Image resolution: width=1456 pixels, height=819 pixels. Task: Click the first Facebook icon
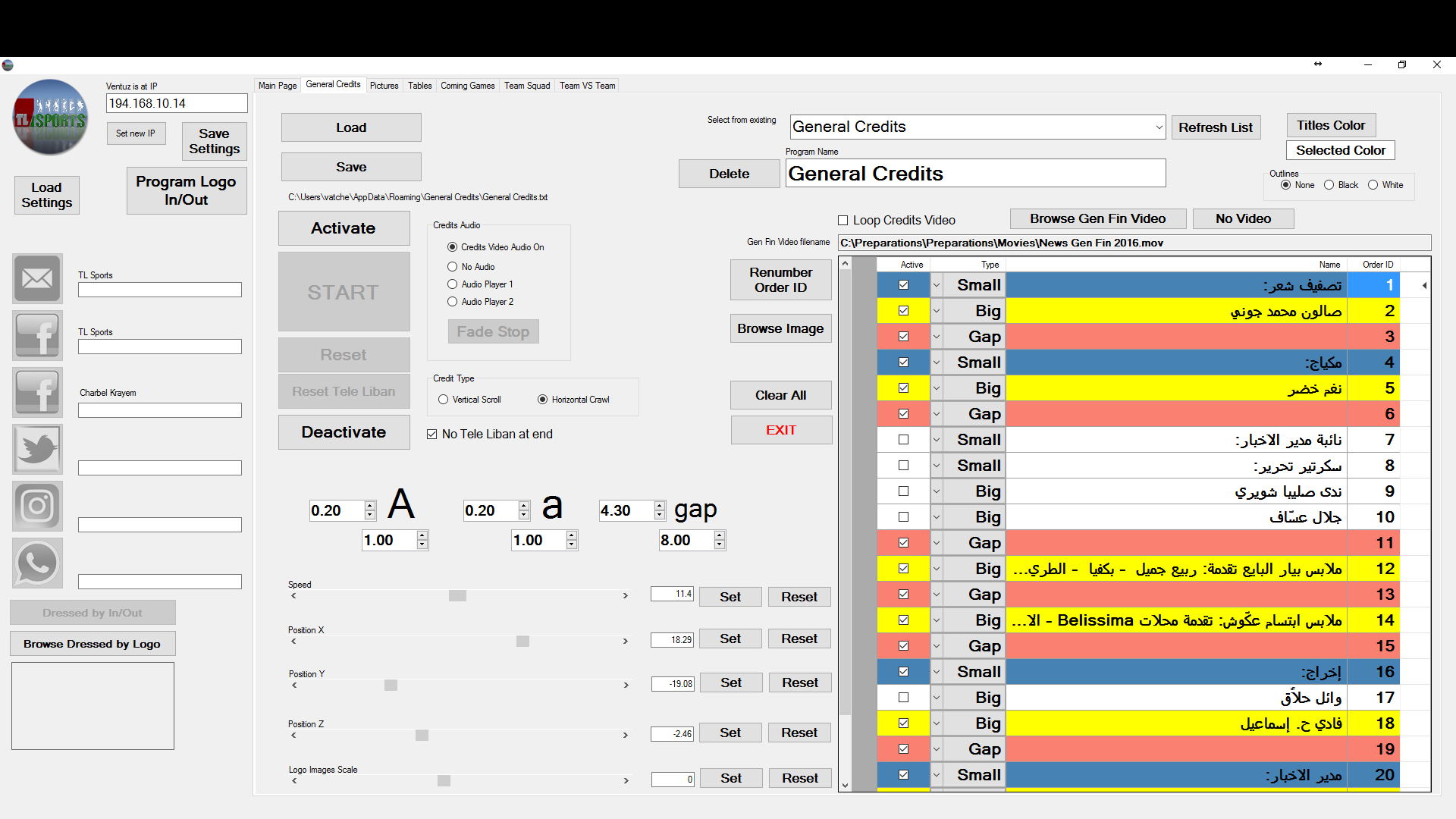[x=37, y=335]
